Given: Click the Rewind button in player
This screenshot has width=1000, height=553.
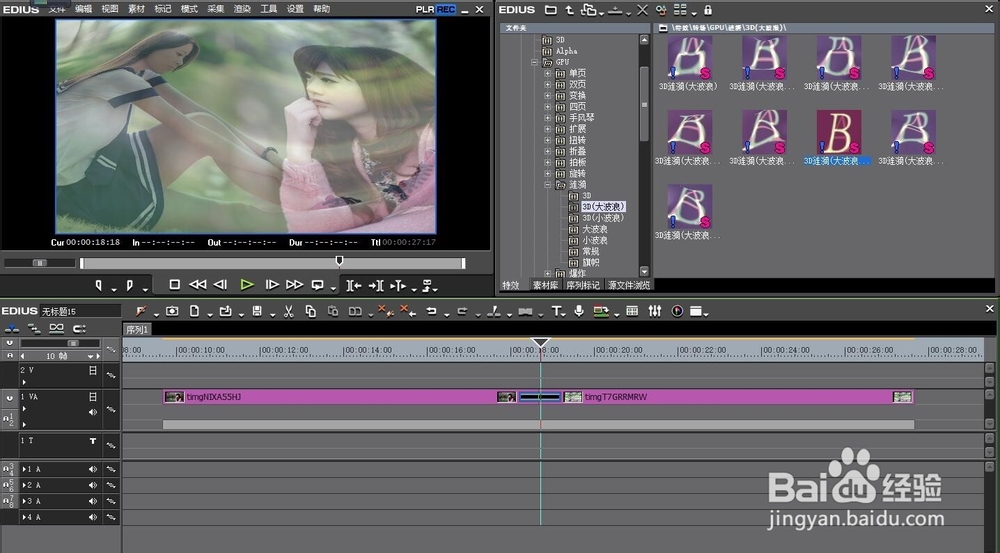Looking at the screenshot, I should click(x=198, y=284).
